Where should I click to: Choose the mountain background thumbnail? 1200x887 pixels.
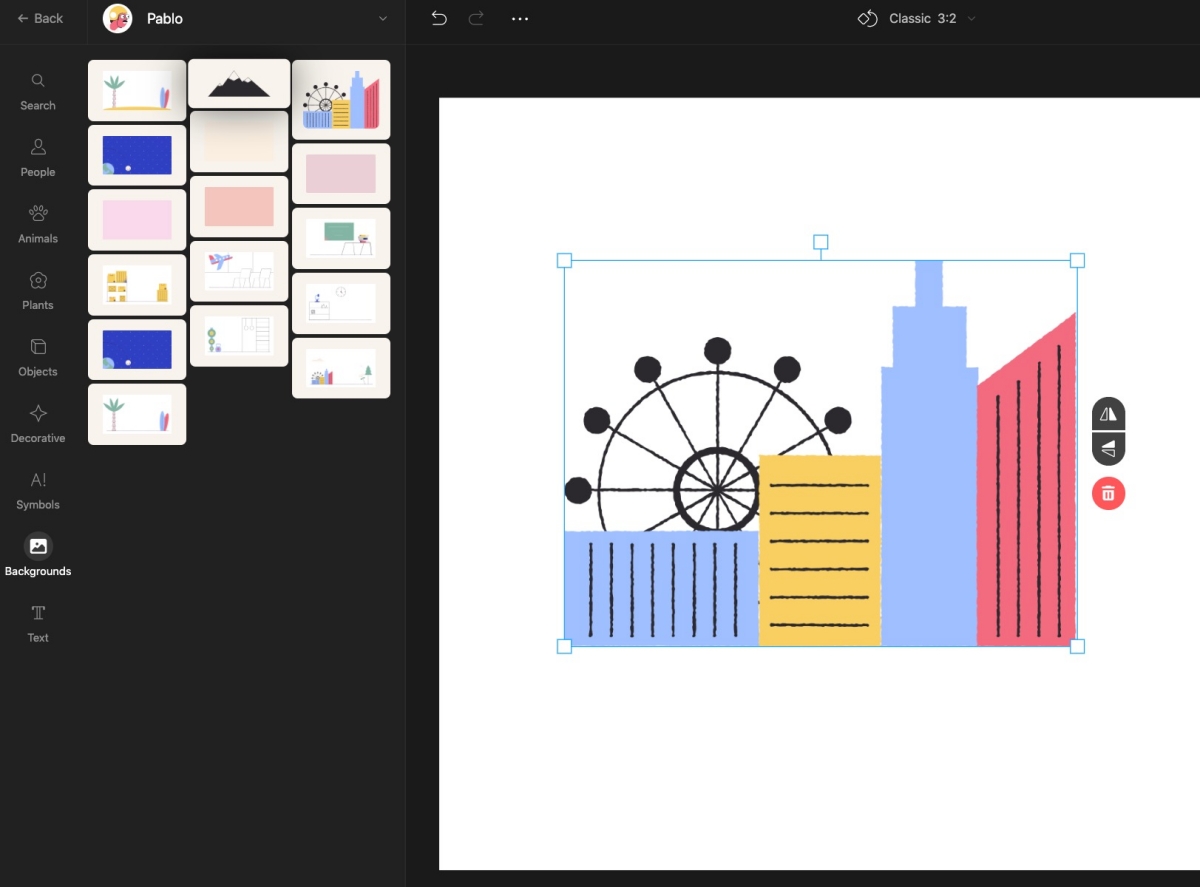point(239,84)
